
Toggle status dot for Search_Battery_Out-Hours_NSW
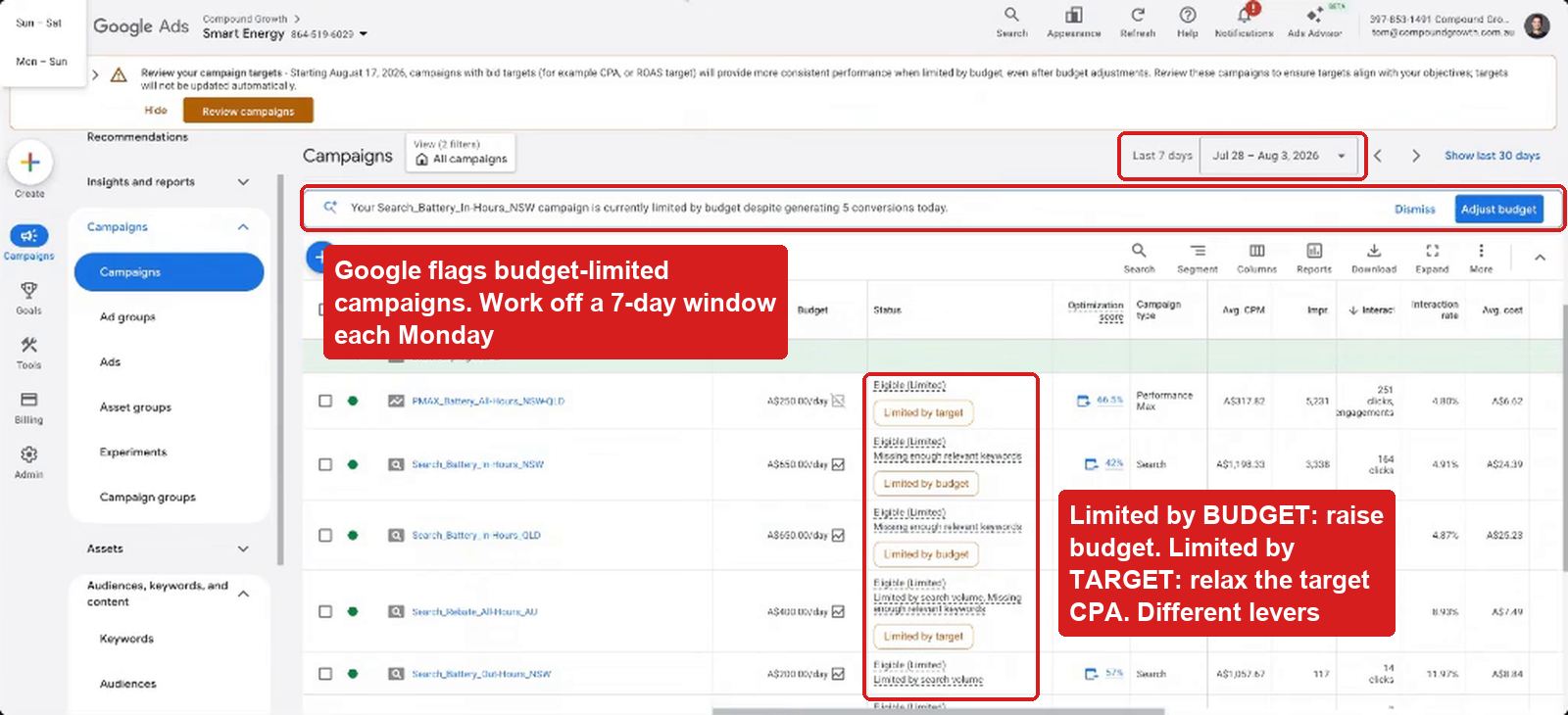353,674
